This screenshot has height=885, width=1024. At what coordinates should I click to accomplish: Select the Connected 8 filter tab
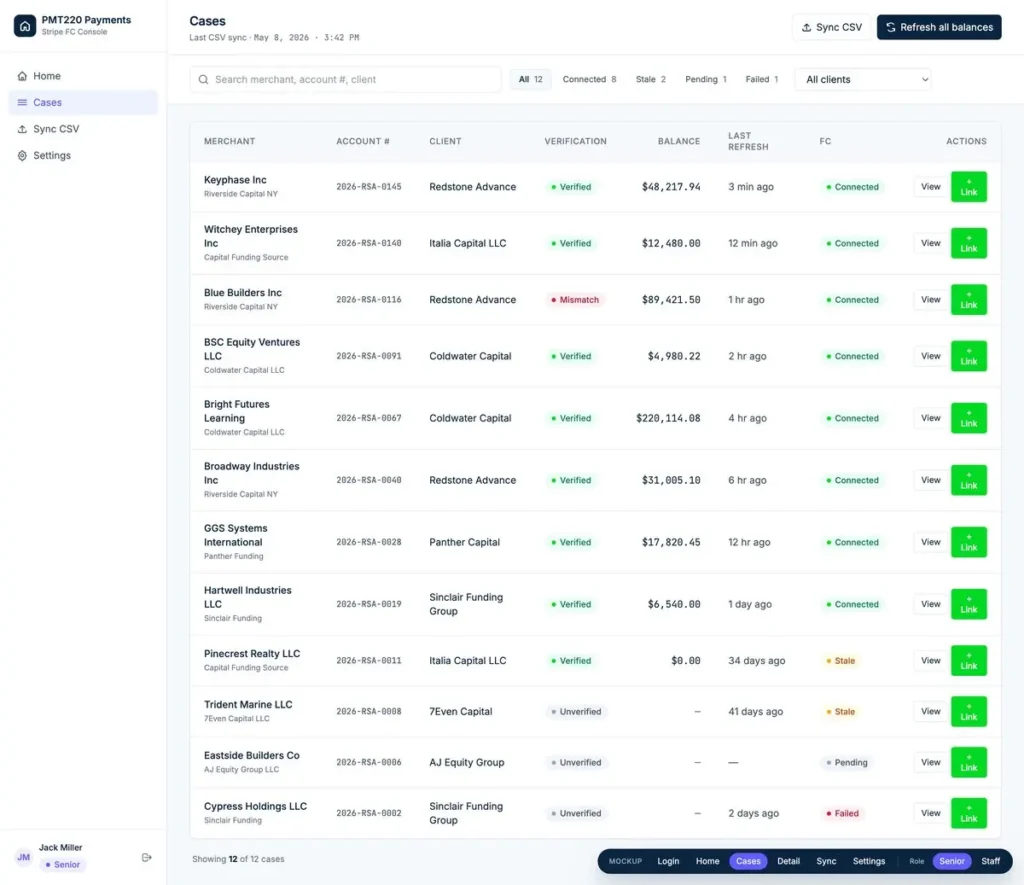click(589, 80)
